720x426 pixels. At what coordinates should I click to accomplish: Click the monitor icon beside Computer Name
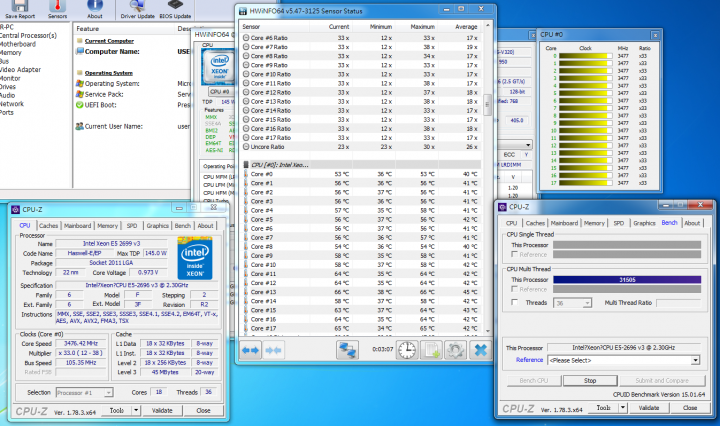pos(79,51)
